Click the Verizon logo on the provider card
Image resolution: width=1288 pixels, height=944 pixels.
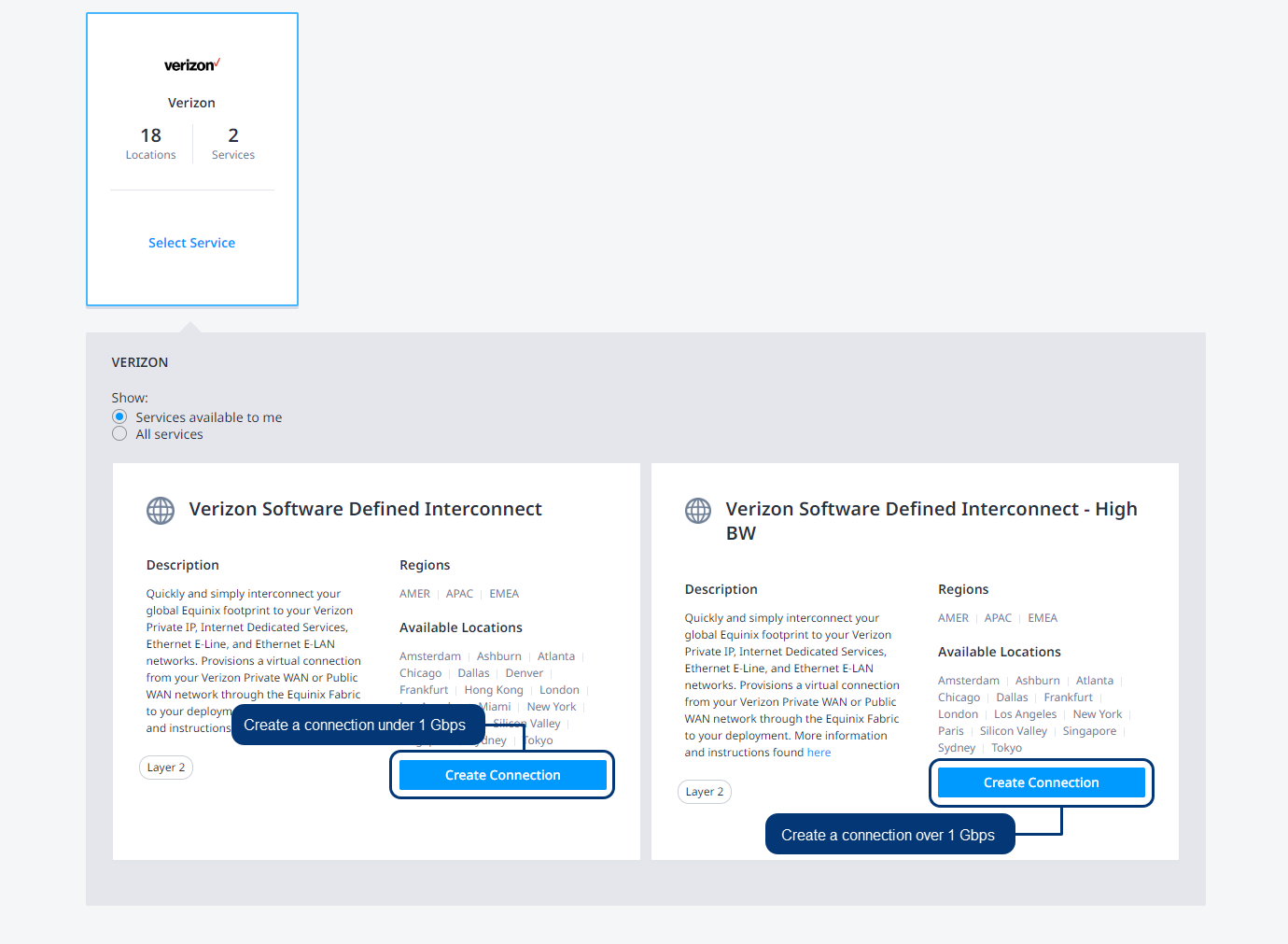(192, 64)
